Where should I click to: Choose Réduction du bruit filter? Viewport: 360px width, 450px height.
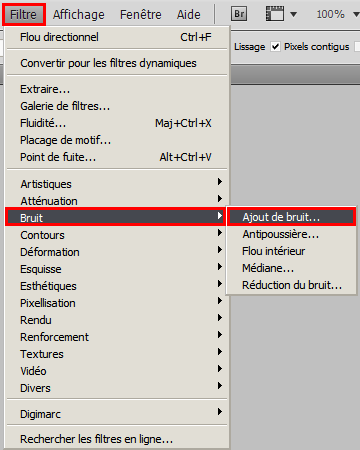[292, 285]
